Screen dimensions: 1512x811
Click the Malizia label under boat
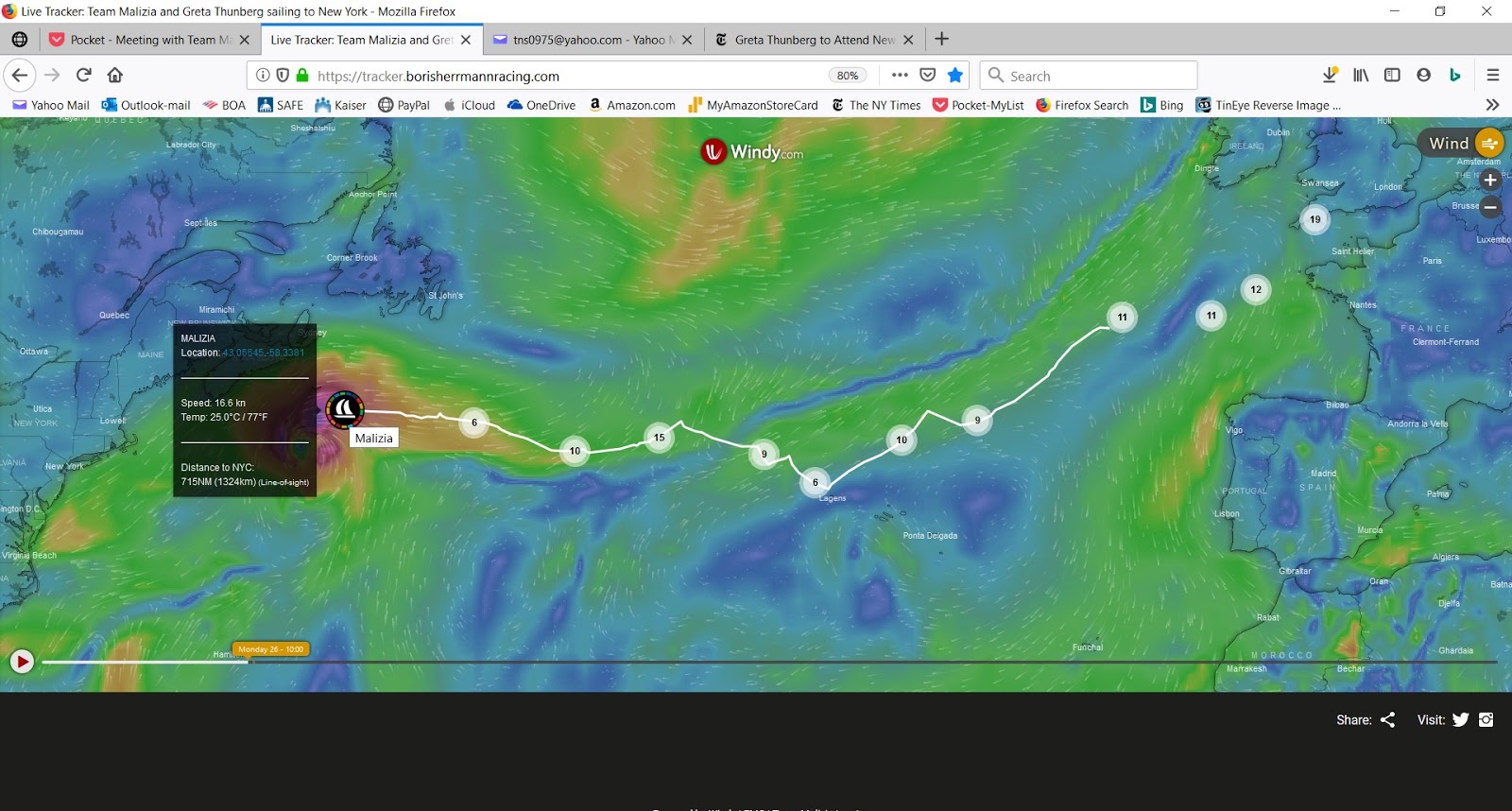[x=374, y=438]
